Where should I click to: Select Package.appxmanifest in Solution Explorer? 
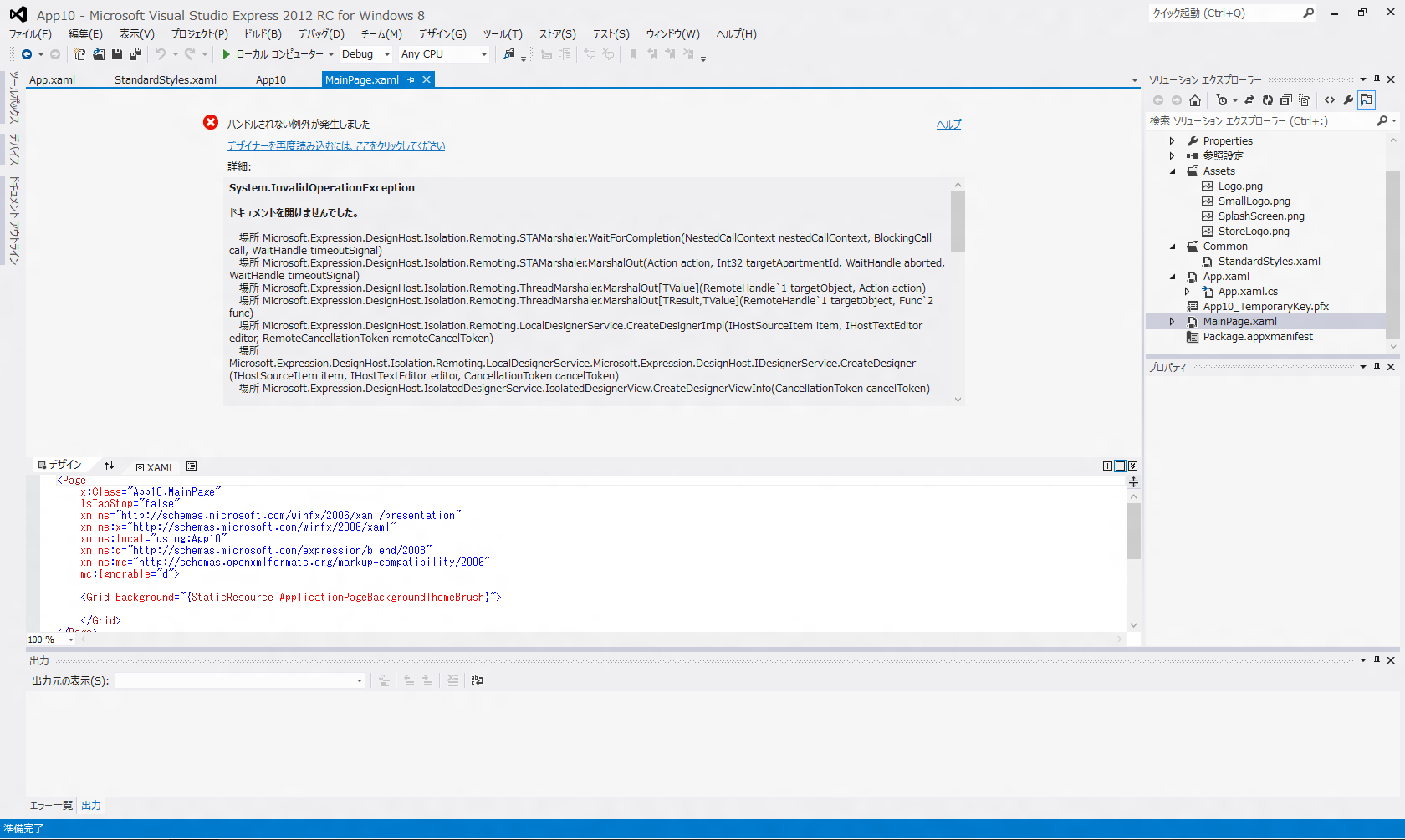pos(1258,337)
